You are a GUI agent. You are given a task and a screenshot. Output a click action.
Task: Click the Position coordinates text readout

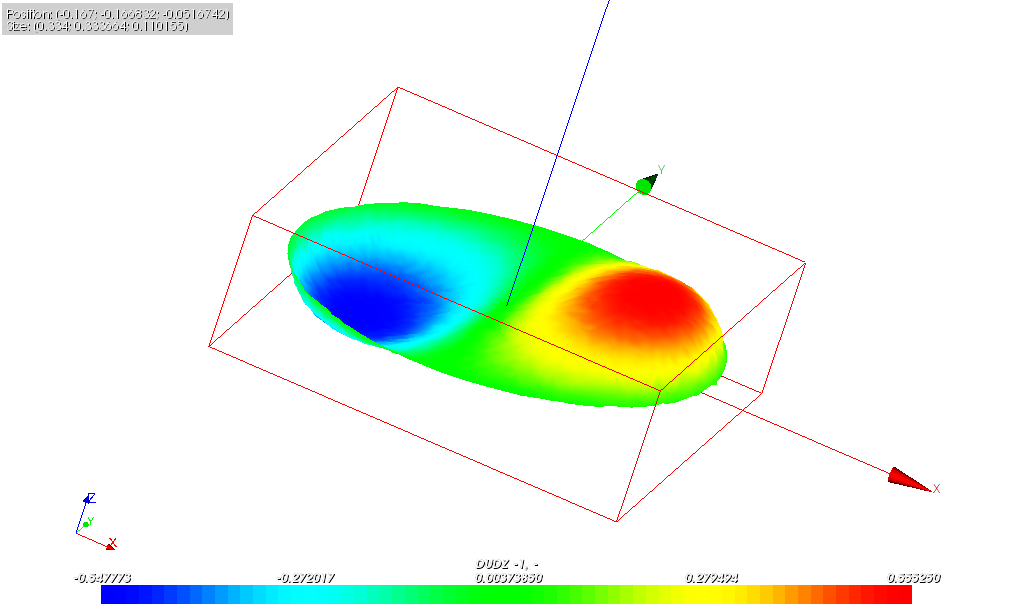coord(118,14)
